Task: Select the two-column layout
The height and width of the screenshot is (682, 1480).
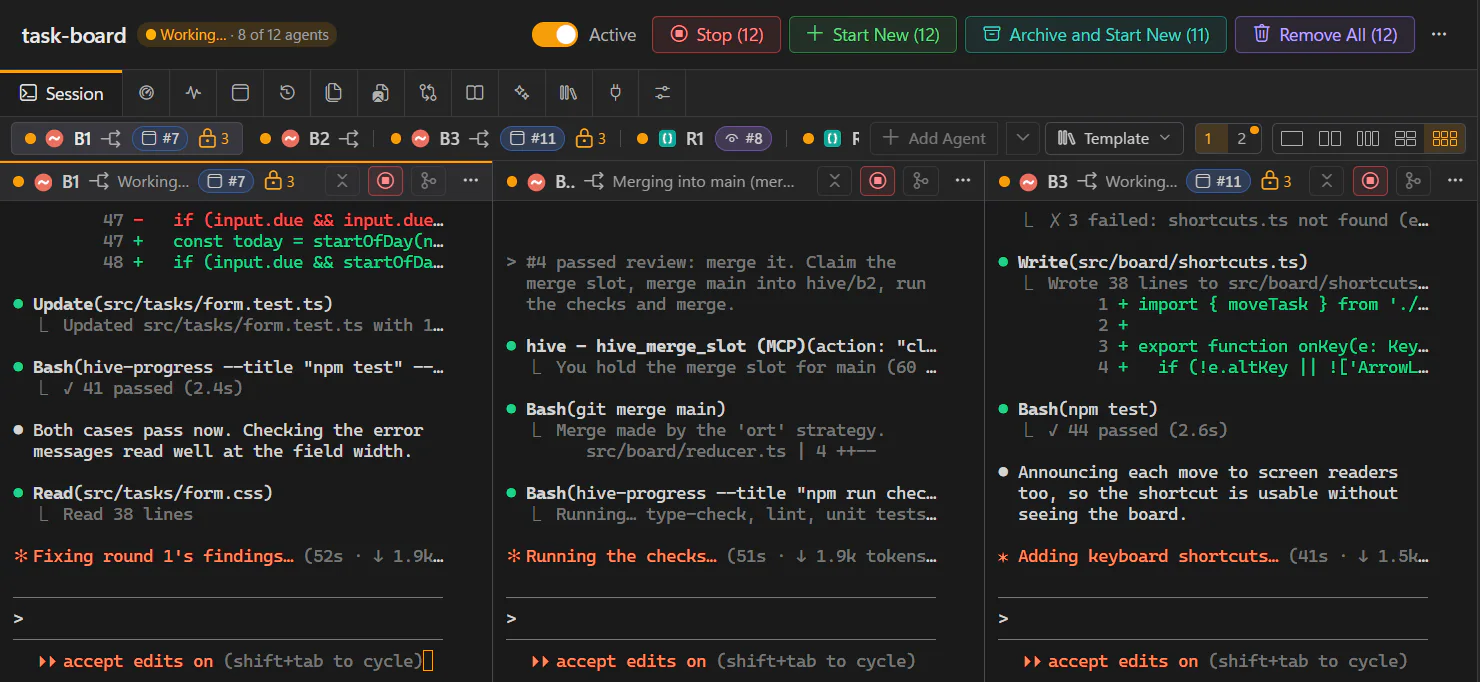Action: [1330, 138]
